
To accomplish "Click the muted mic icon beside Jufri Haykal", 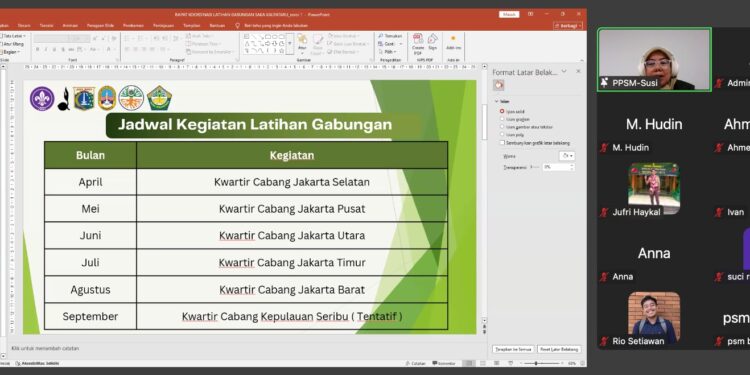I will coord(604,212).
